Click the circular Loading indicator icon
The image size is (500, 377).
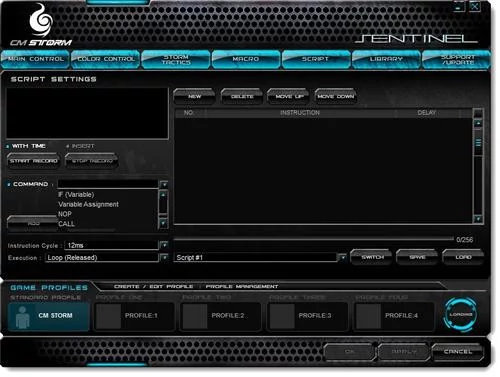(461, 315)
